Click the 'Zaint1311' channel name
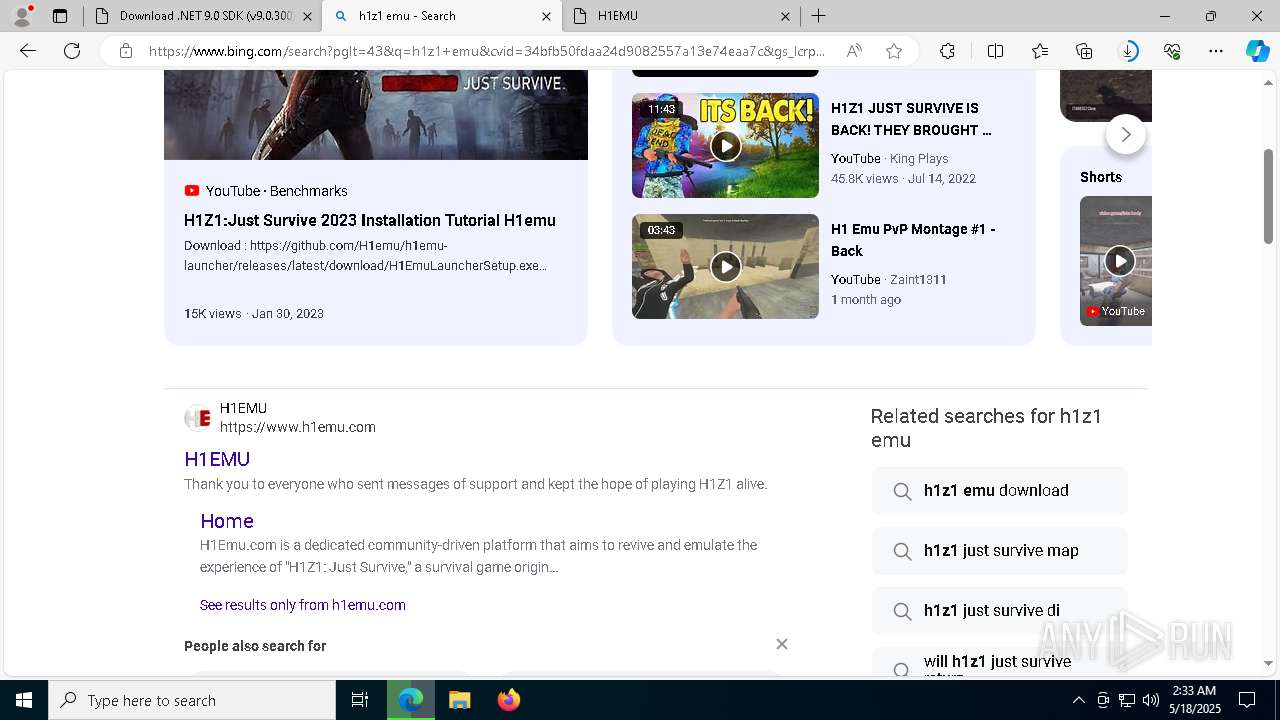1280x720 pixels. (919, 279)
